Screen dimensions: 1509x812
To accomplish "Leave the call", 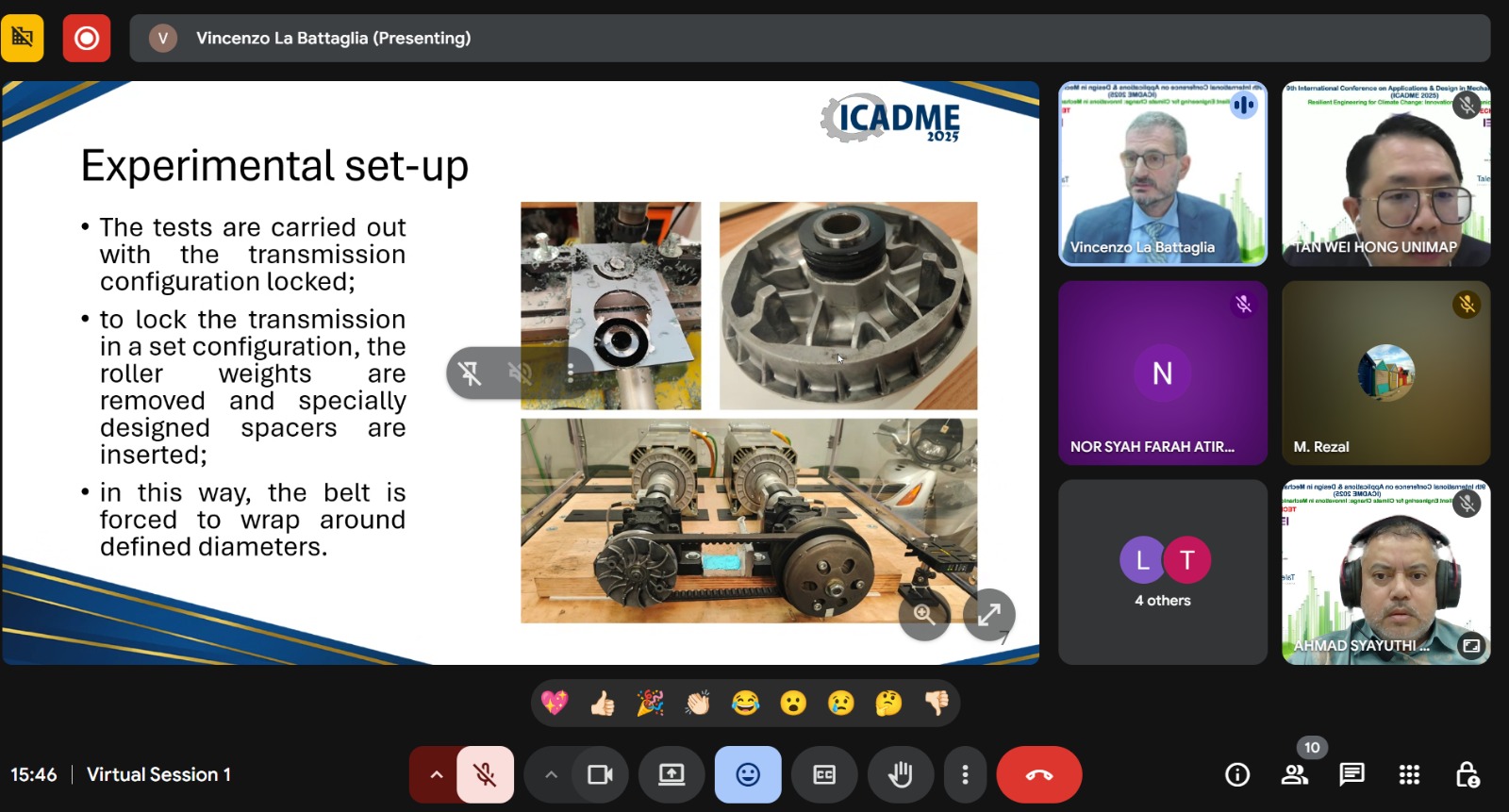I will click(1039, 775).
